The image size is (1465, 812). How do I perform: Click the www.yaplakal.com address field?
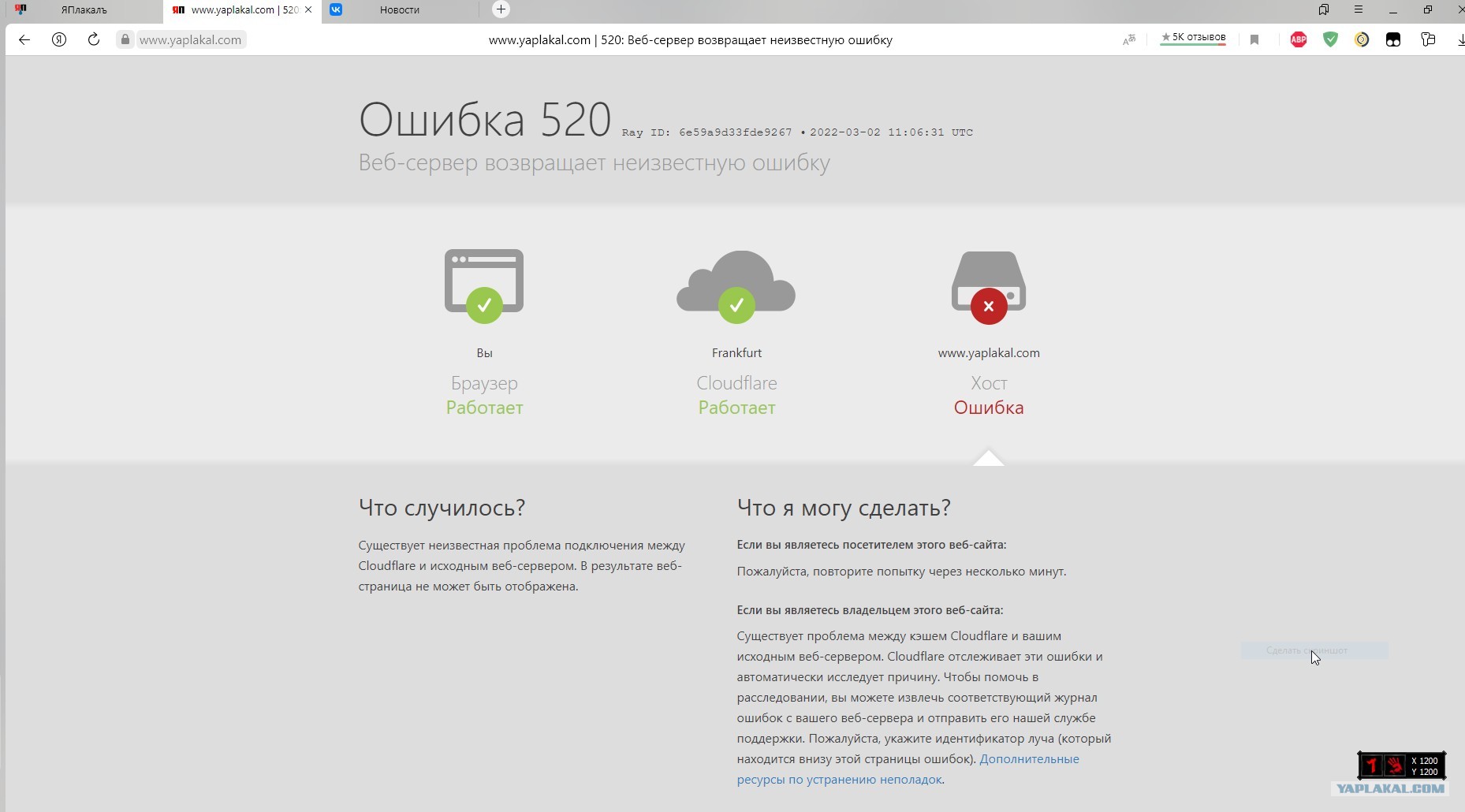coord(191,39)
